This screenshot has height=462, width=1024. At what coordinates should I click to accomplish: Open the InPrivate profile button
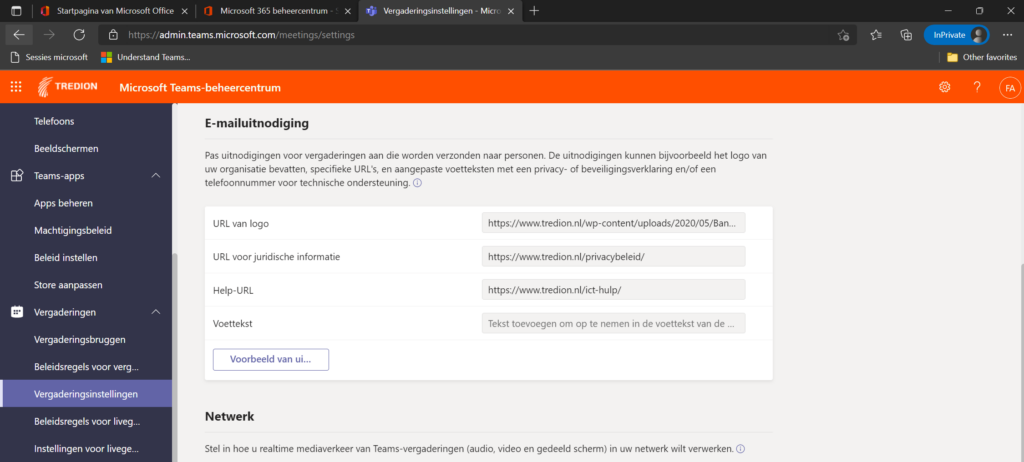pos(956,35)
